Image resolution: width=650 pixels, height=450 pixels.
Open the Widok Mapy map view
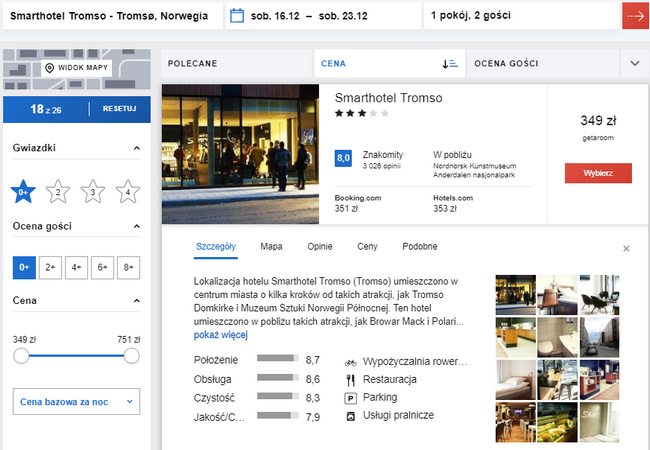pyautogui.click(x=77, y=68)
